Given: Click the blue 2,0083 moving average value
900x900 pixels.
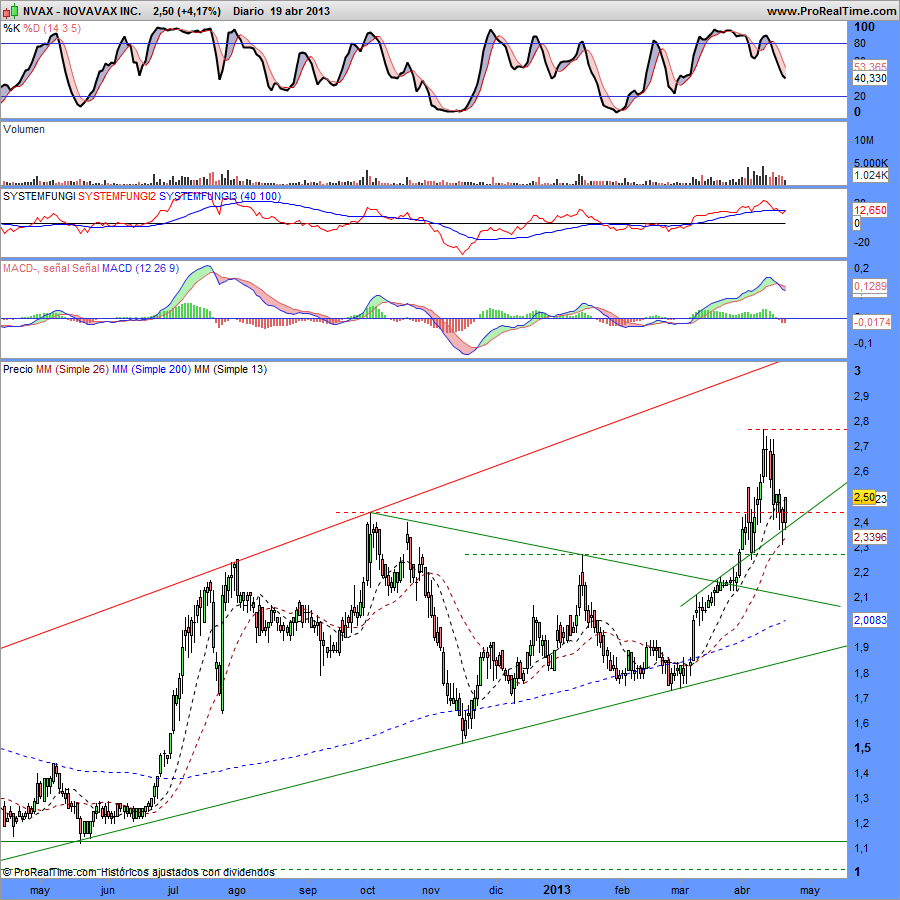Looking at the screenshot, I should pos(870,620).
